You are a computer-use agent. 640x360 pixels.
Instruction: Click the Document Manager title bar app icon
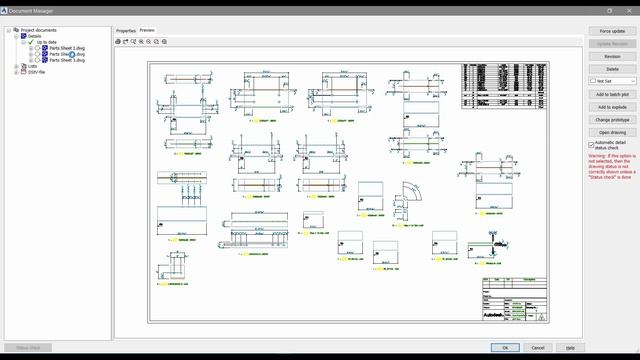tap(4, 11)
